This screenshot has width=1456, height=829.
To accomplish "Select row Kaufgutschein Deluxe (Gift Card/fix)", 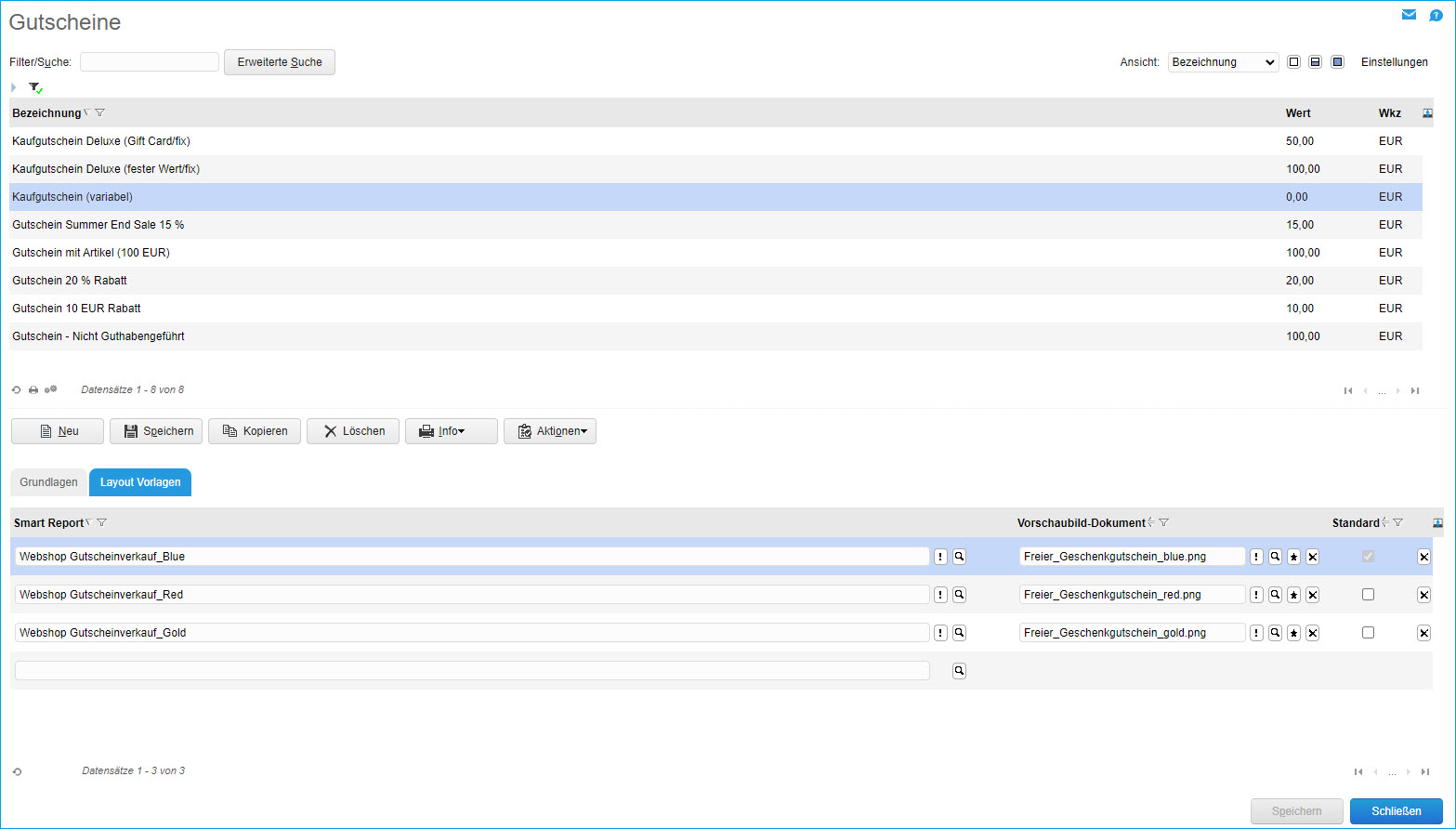I will [x=715, y=141].
